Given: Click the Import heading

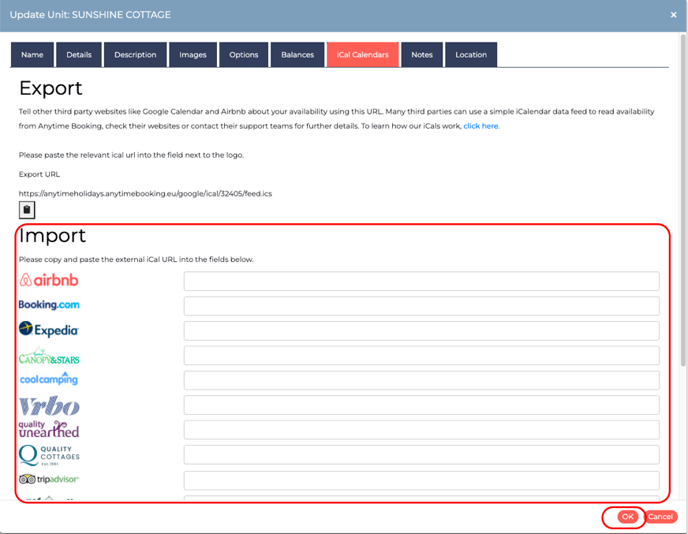Looking at the screenshot, I should pos(52,236).
